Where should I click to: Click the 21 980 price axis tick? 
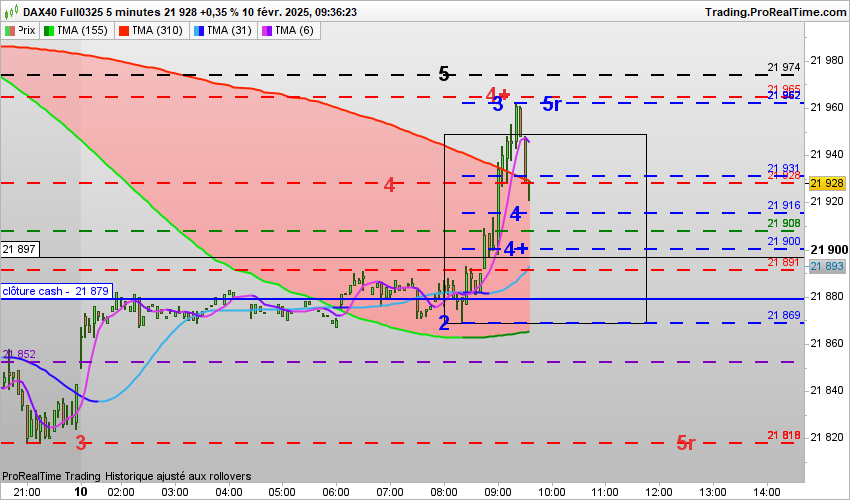coord(827,61)
